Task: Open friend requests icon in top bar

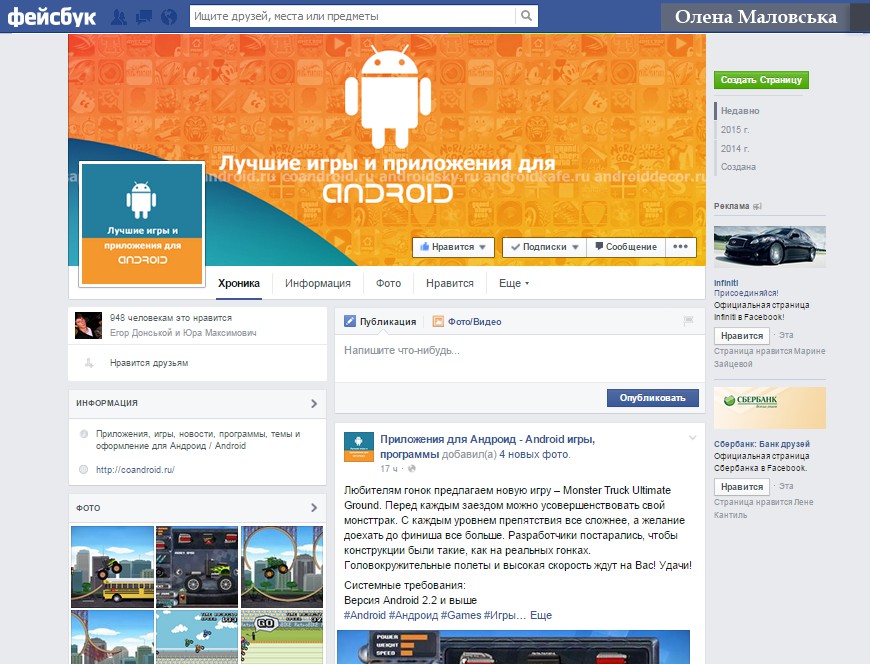Action: pyautogui.click(x=119, y=17)
